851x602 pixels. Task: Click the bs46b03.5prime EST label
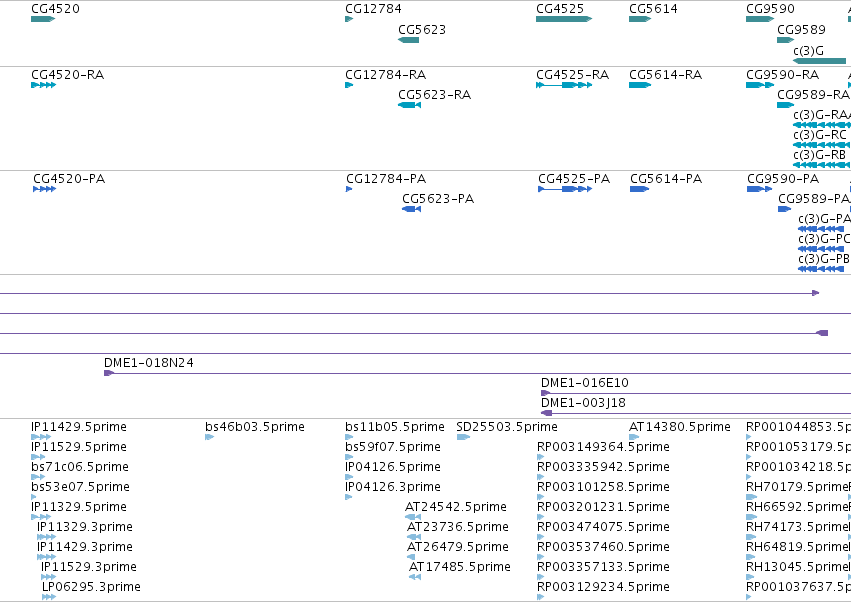[x=255, y=427]
